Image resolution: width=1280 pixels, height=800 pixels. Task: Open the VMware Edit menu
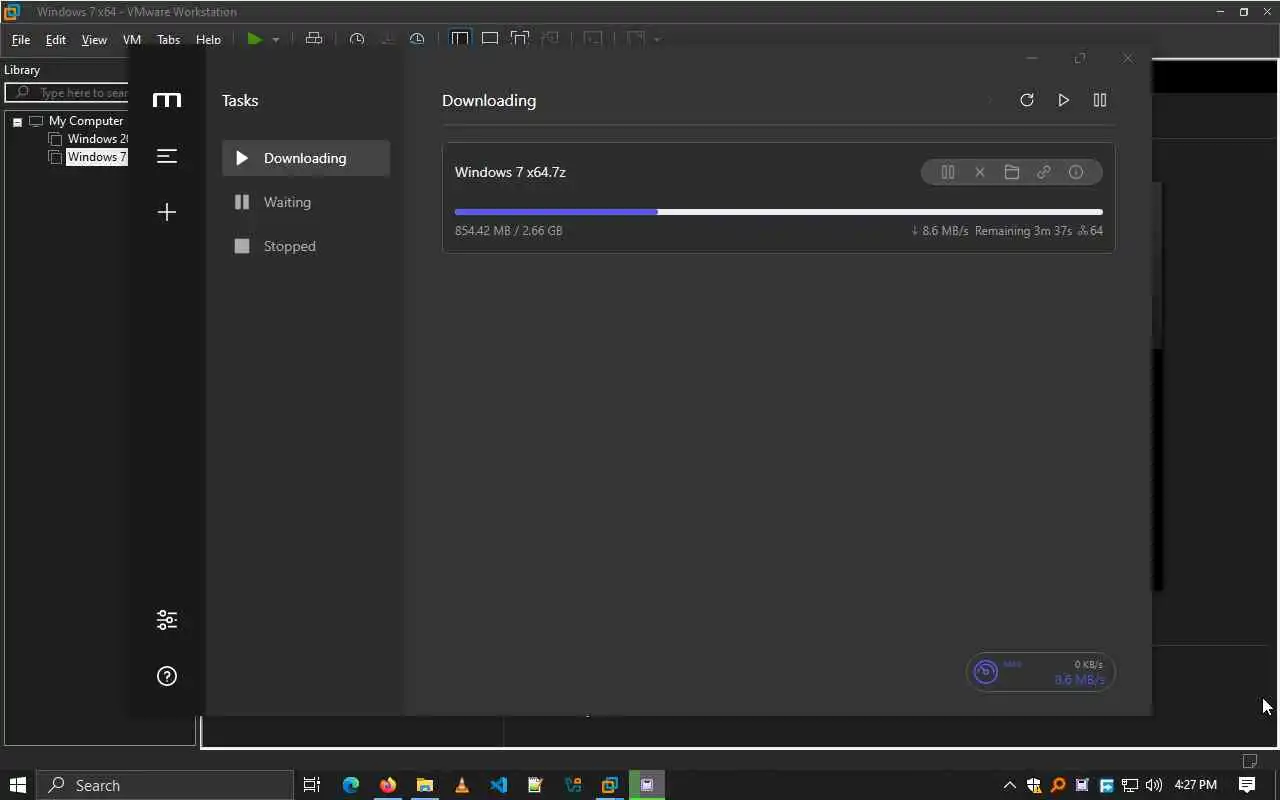coord(56,40)
